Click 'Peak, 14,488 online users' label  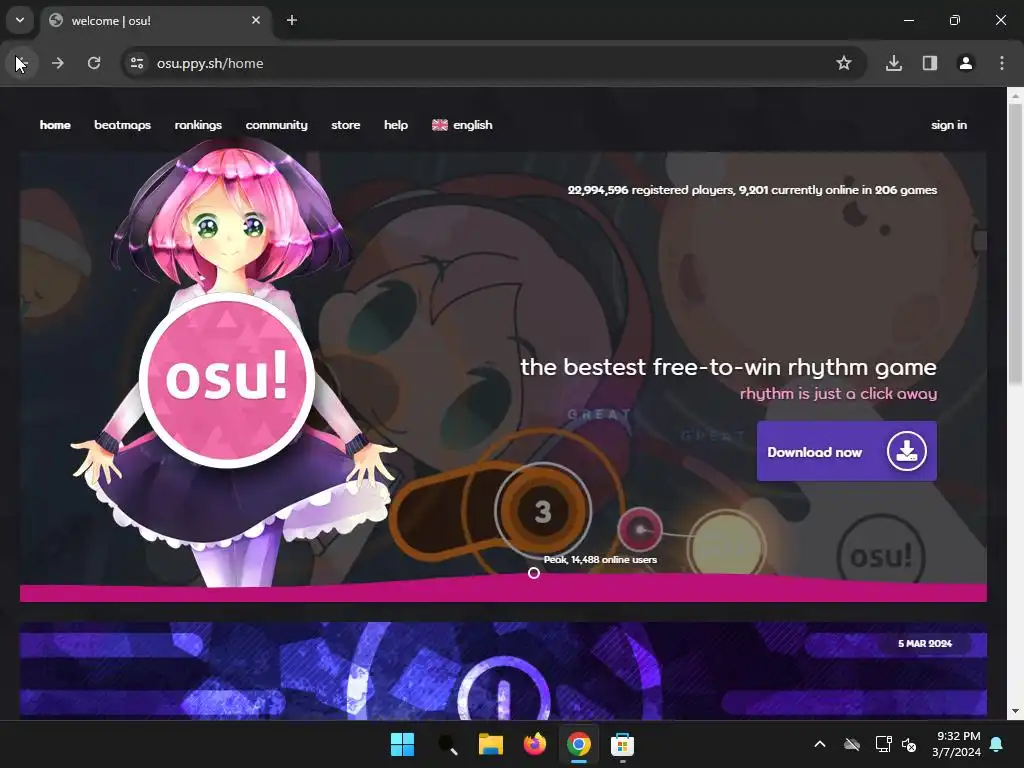coord(600,560)
